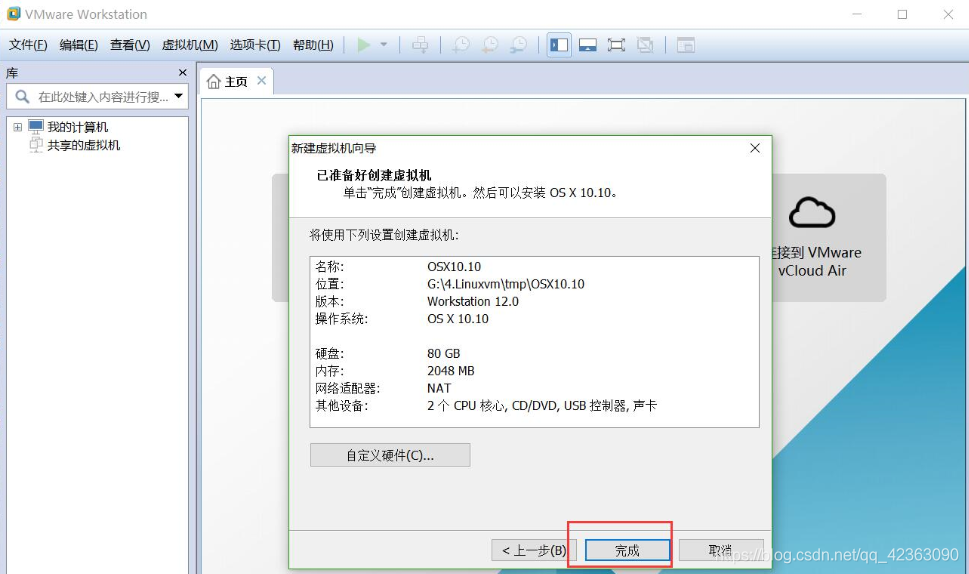This screenshot has height=574, width=969.
Task: Open the power options dropdown arrow
Action: (384, 44)
